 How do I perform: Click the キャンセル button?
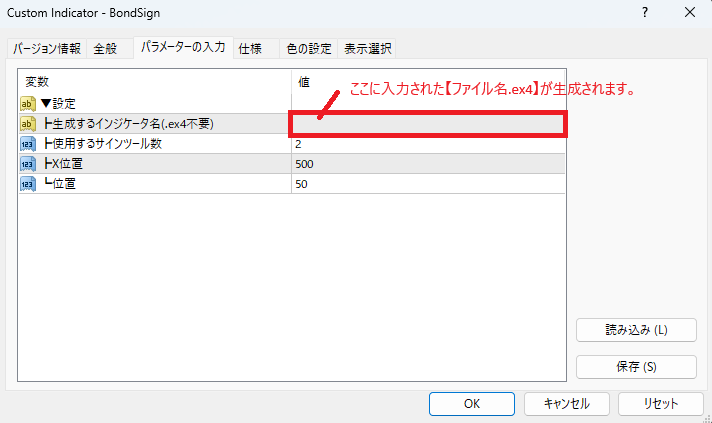pyautogui.click(x=566, y=403)
